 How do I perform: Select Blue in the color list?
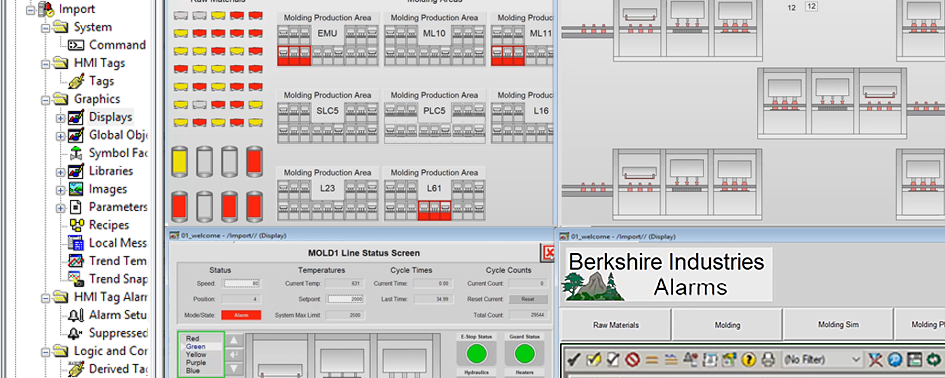pos(192,371)
